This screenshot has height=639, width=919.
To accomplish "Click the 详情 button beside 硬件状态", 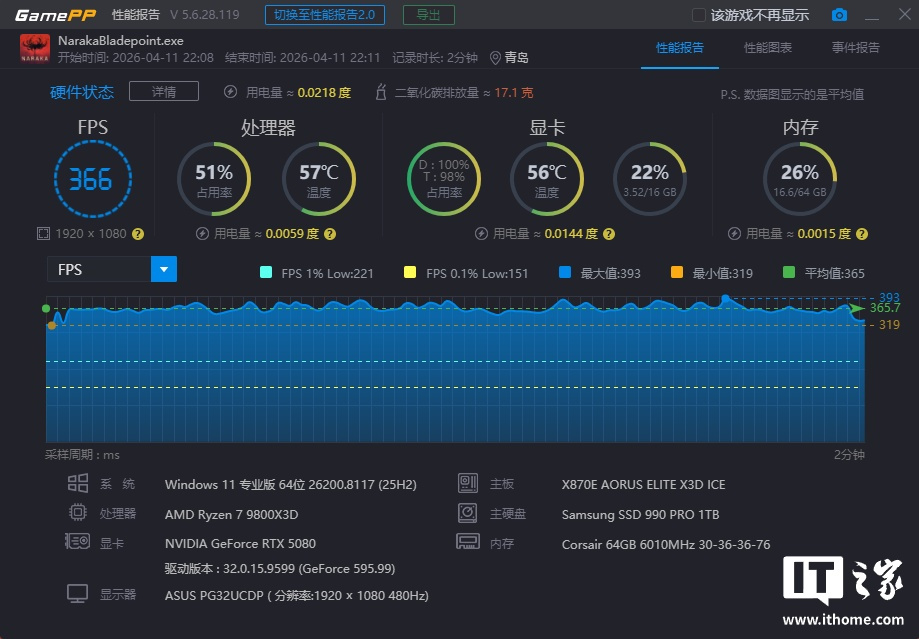I will click(x=164, y=92).
